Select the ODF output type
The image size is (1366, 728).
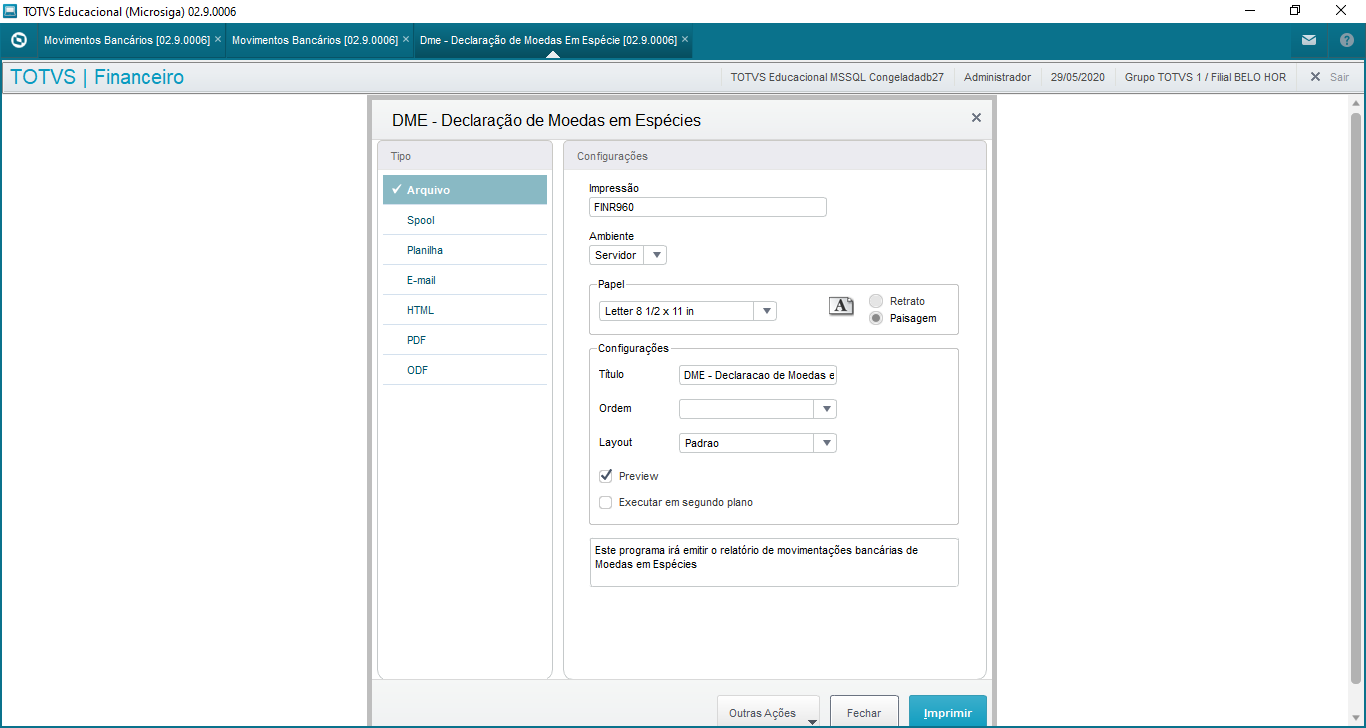[x=465, y=370]
